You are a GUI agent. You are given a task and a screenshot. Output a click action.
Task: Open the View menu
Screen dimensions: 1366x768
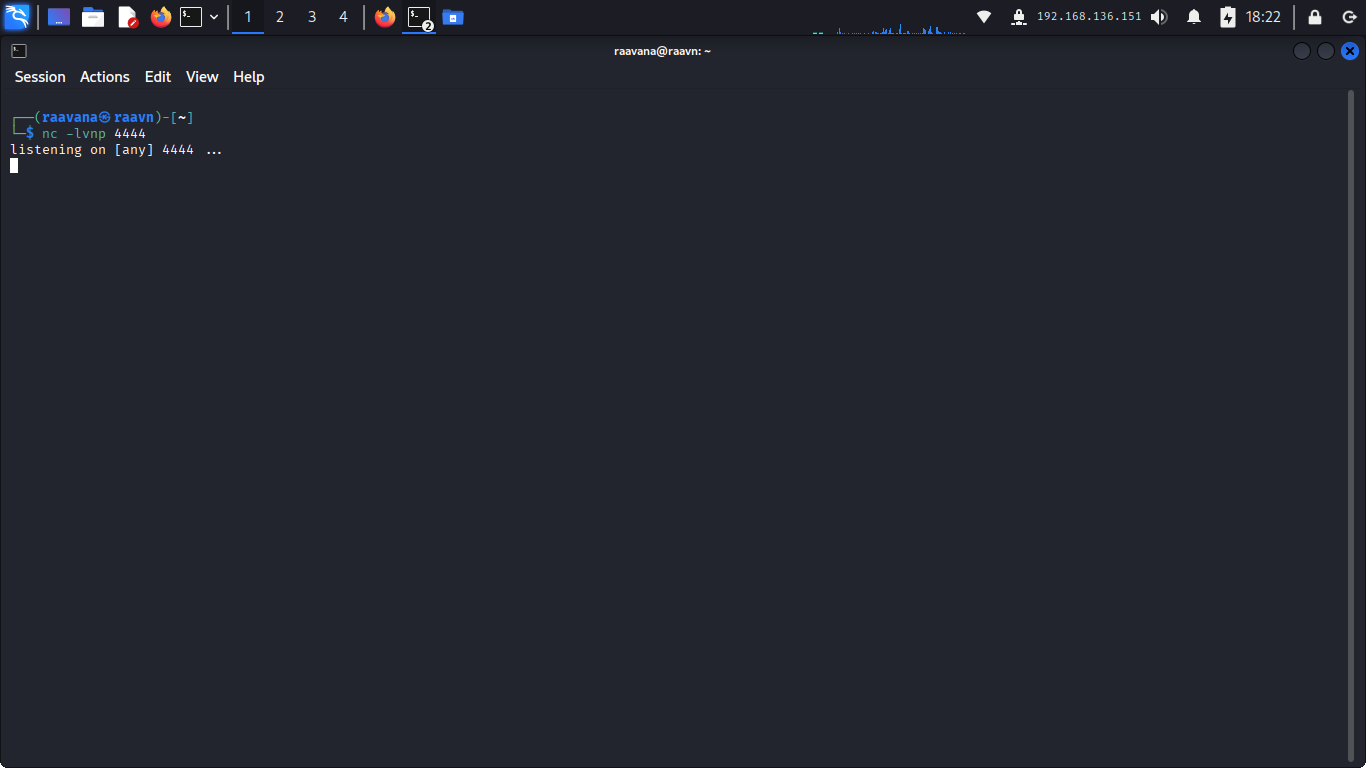[202, 77]
